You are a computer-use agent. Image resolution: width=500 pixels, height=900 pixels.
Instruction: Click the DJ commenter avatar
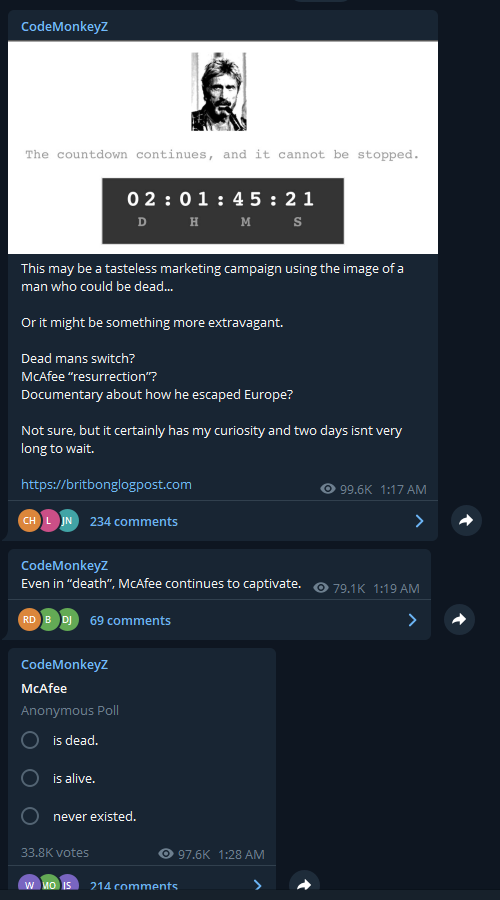click(x=67, y=619)
